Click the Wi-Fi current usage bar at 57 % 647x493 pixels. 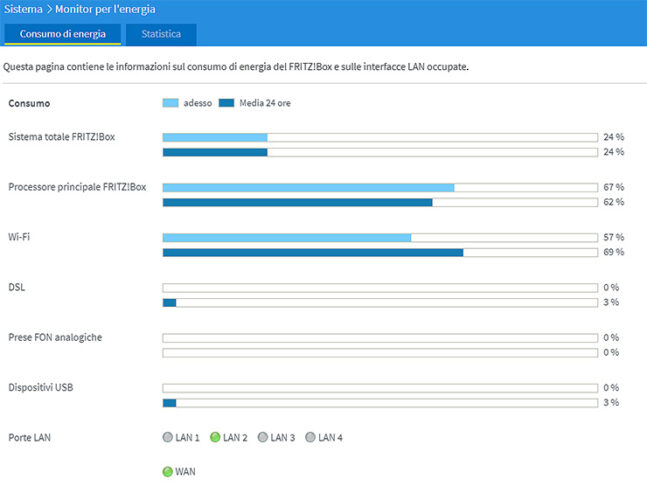click(x=287, y=237)
